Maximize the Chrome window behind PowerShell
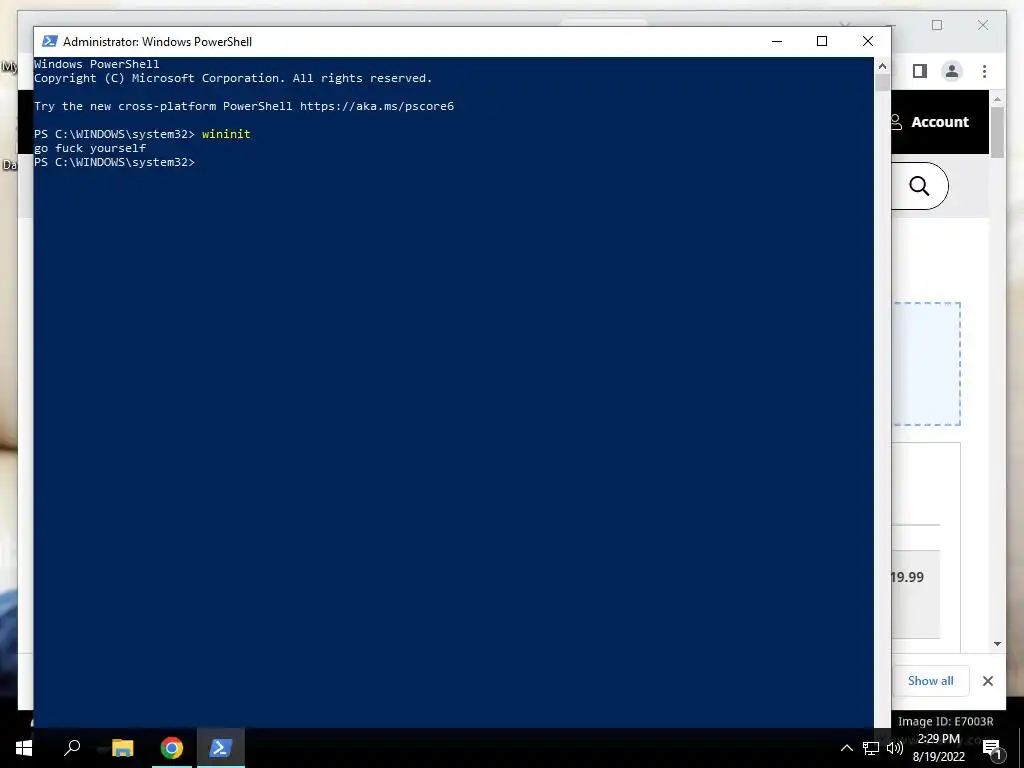The image size is (1024, 768). [x=937, y=25]
